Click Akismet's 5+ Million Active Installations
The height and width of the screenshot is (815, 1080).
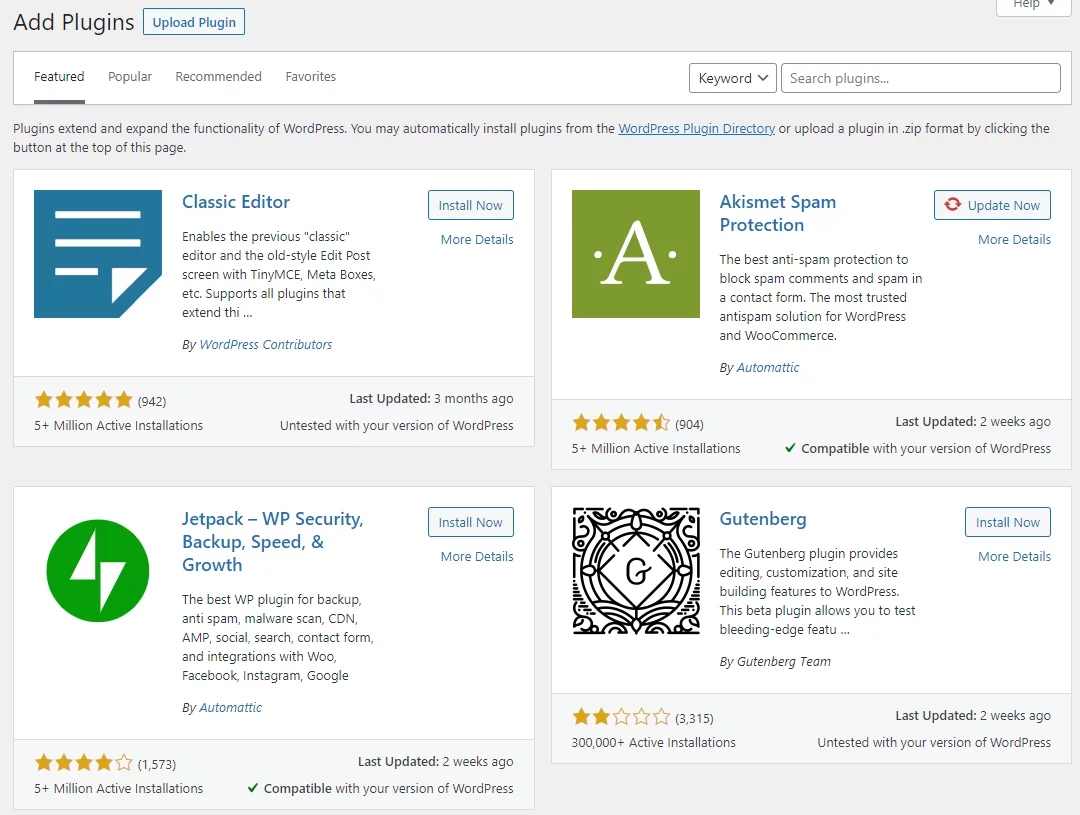pyautogui.click(x=656, y=448)
